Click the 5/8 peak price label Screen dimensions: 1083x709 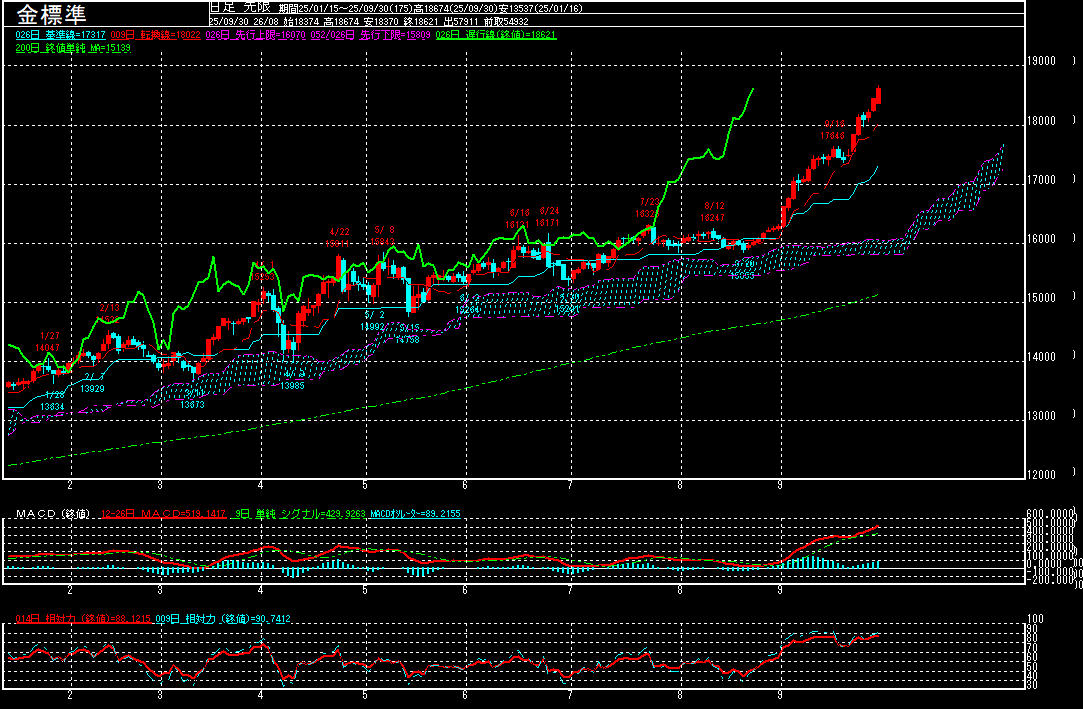click(x=385, y=241)
